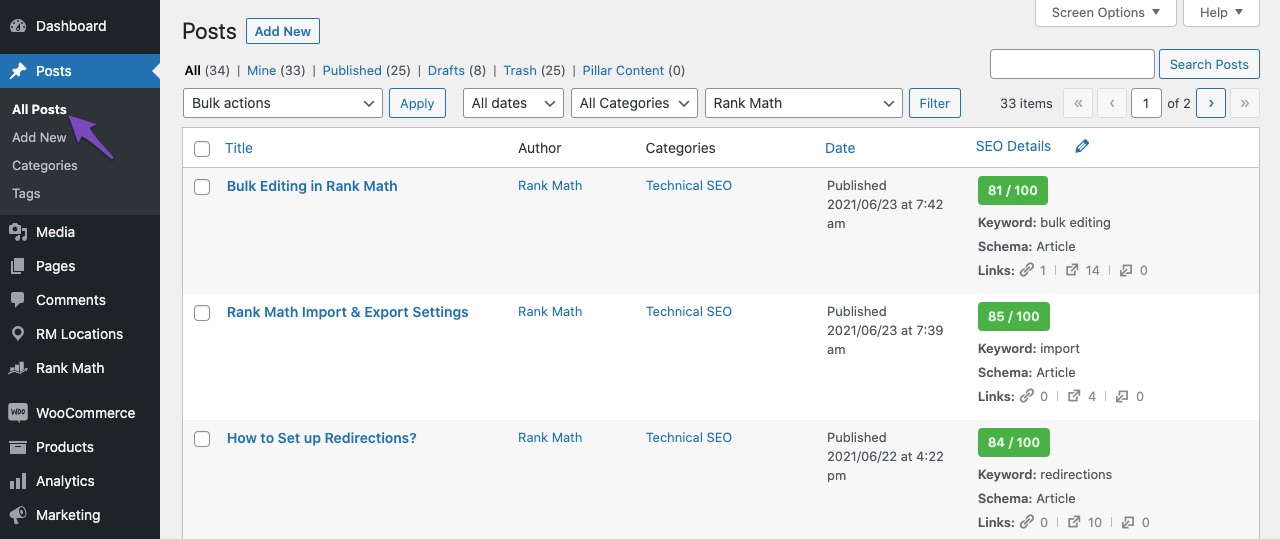This screenshot has height=539, width=1280.
Task: Expand Screen Options panel
Action: pos(1106,12)
